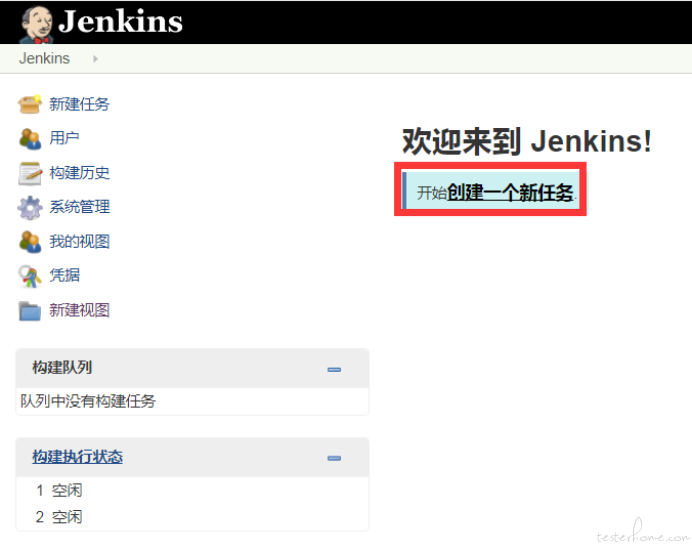Select the 构建历史 text link

pyautogui.click(x=79, y=173)
